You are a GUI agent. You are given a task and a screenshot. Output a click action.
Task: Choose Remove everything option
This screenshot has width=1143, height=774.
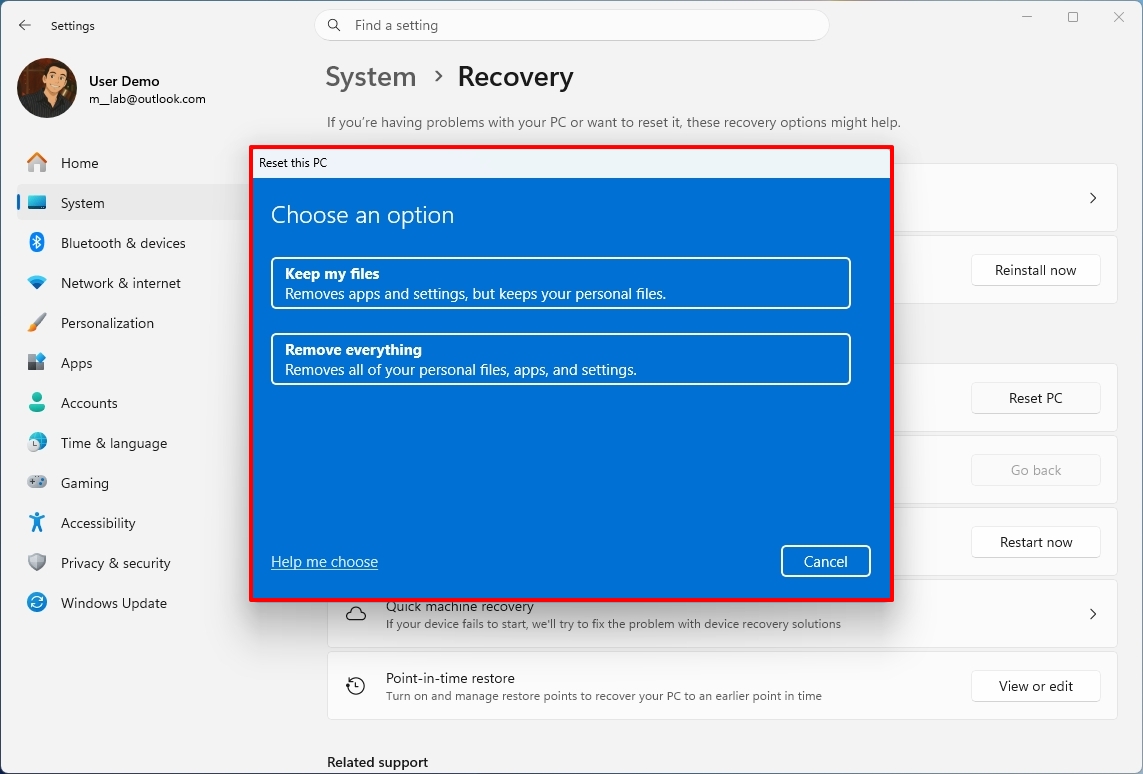[561, 359]
